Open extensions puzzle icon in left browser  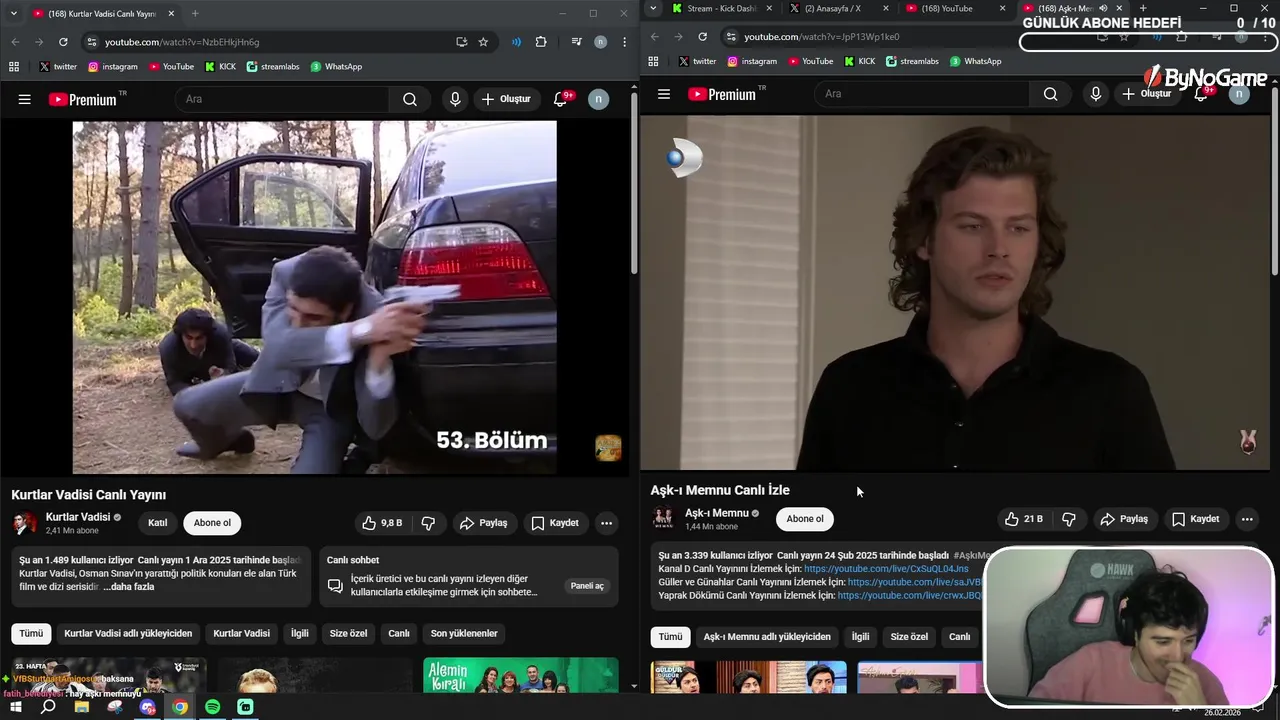[x=541, y=42]
